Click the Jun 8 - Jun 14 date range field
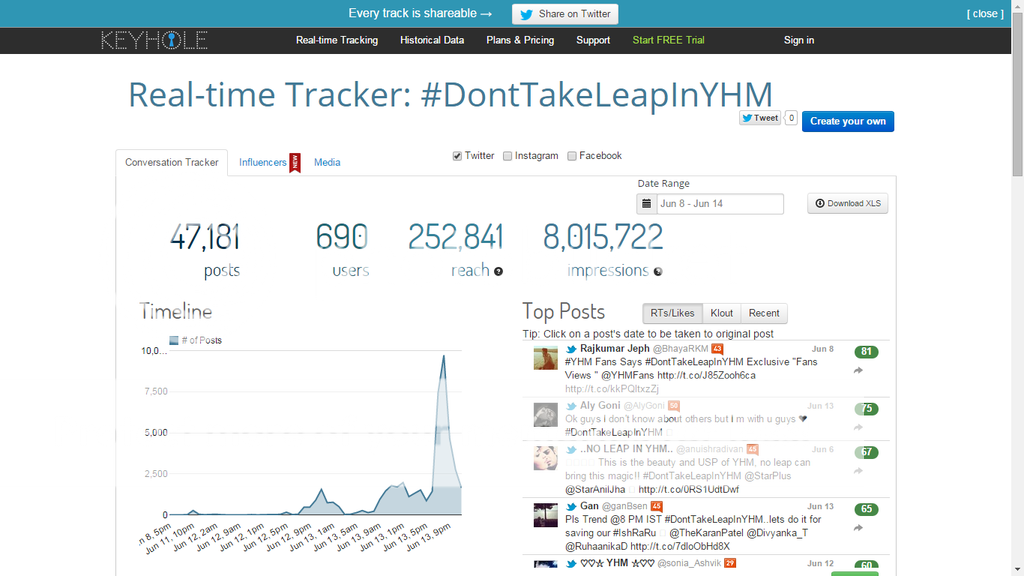1024x576 pixels. (x=720, y=204)
